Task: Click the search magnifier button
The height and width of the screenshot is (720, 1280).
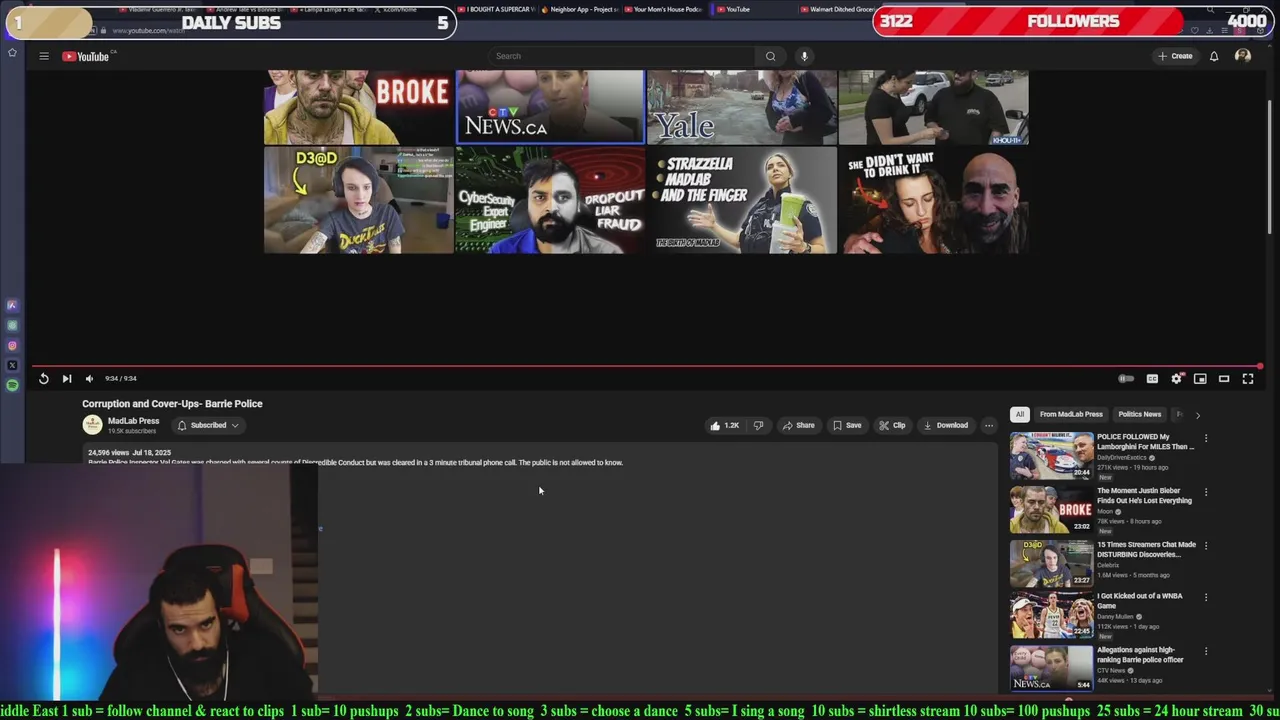Action: (x=770, y=56)
